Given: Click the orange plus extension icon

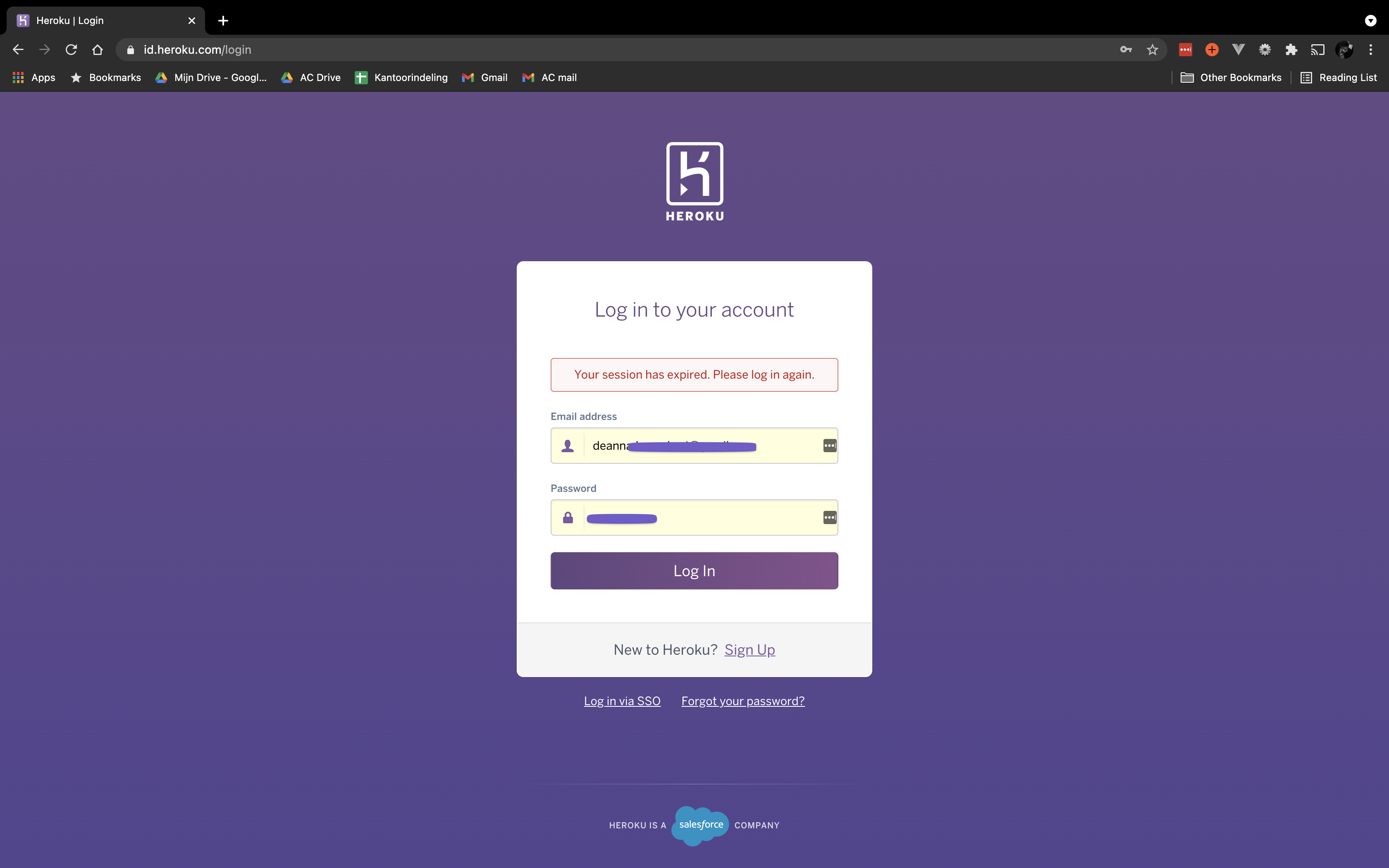Looking at the screenshot, I should point(1211,49).
